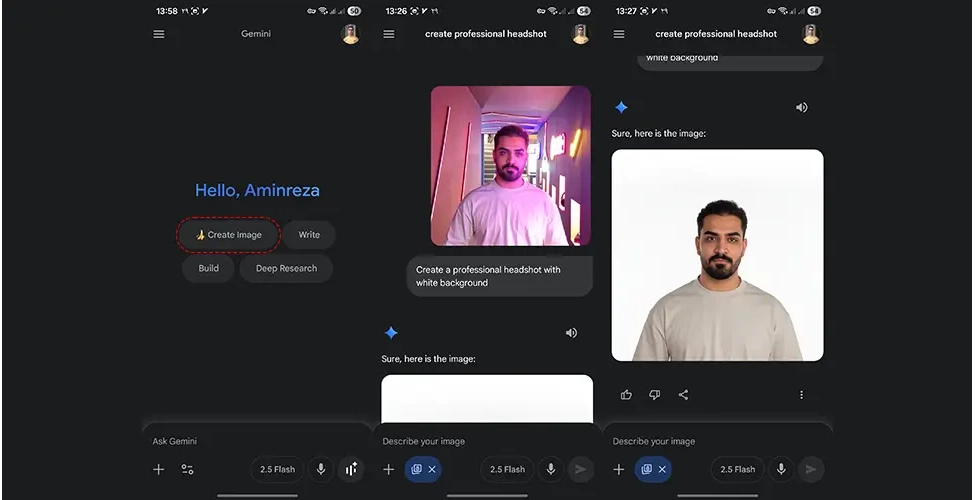Image resolution: width=975 pixels, height=500 pixels.
Task: Open hamburger menu in right chat screen
Action: click(x=619, y=34)
